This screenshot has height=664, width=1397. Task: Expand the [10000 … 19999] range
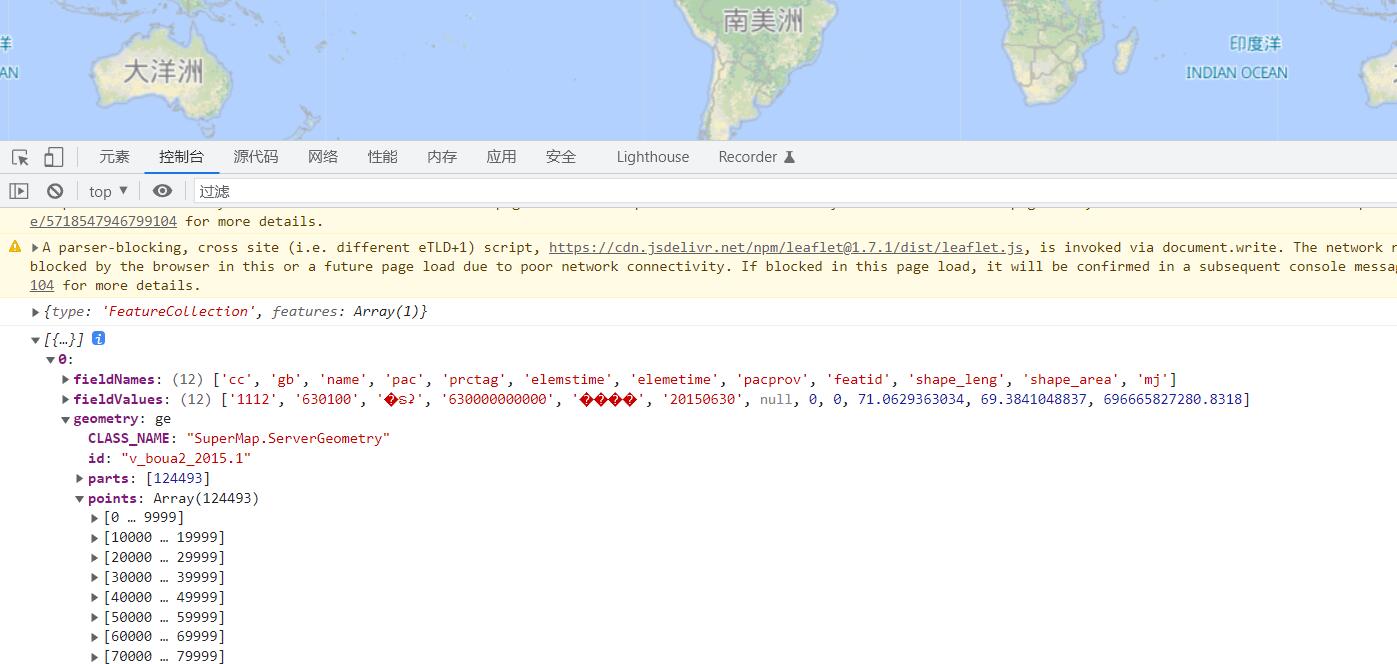95,538
